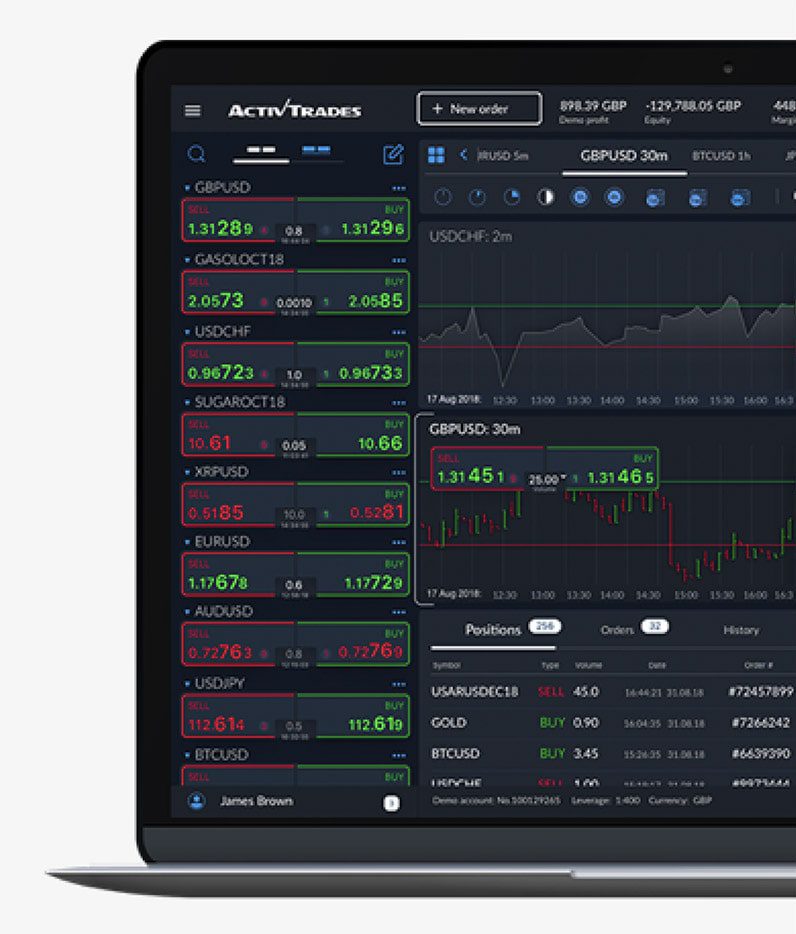Sell GBPUSD at 1.31289

pyautogui.click(x=238, y=220)
